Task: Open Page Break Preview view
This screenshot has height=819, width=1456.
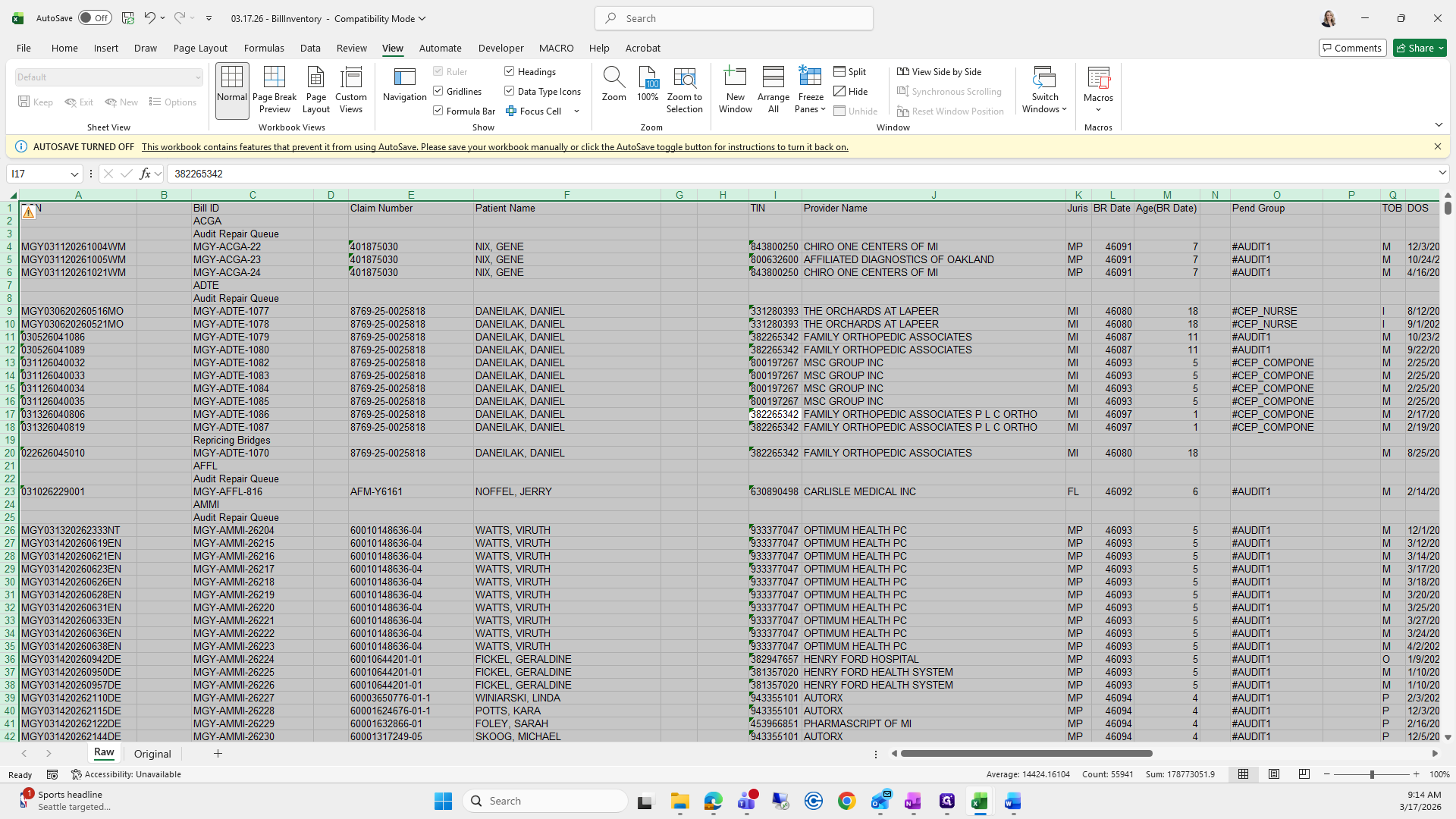Action: (274, 89)
